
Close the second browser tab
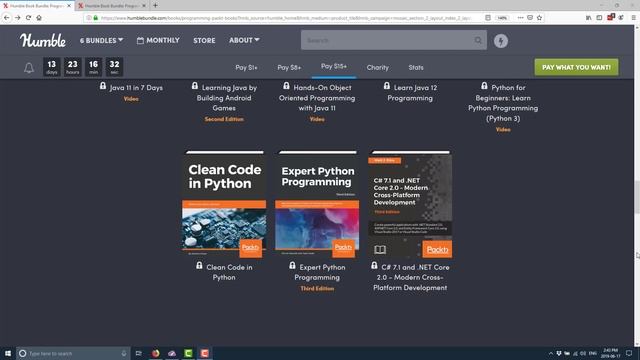144,6
